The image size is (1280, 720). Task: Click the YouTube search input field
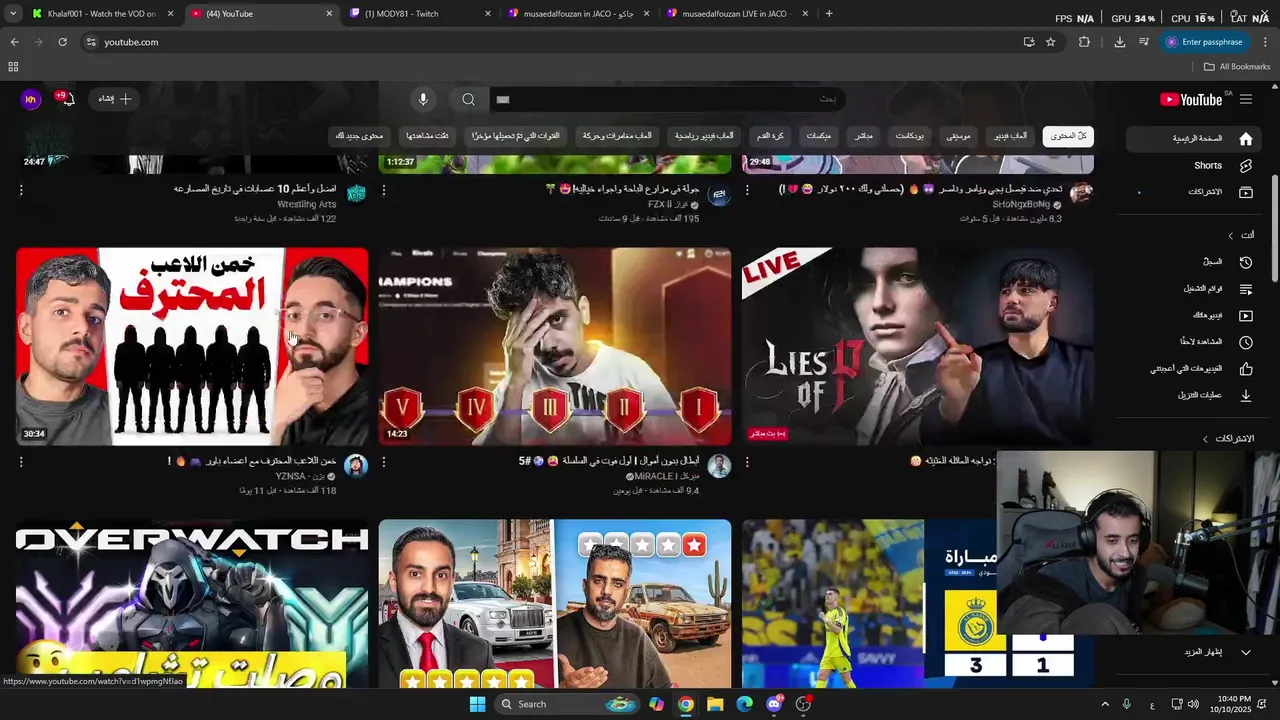click(x=668, y=99)
